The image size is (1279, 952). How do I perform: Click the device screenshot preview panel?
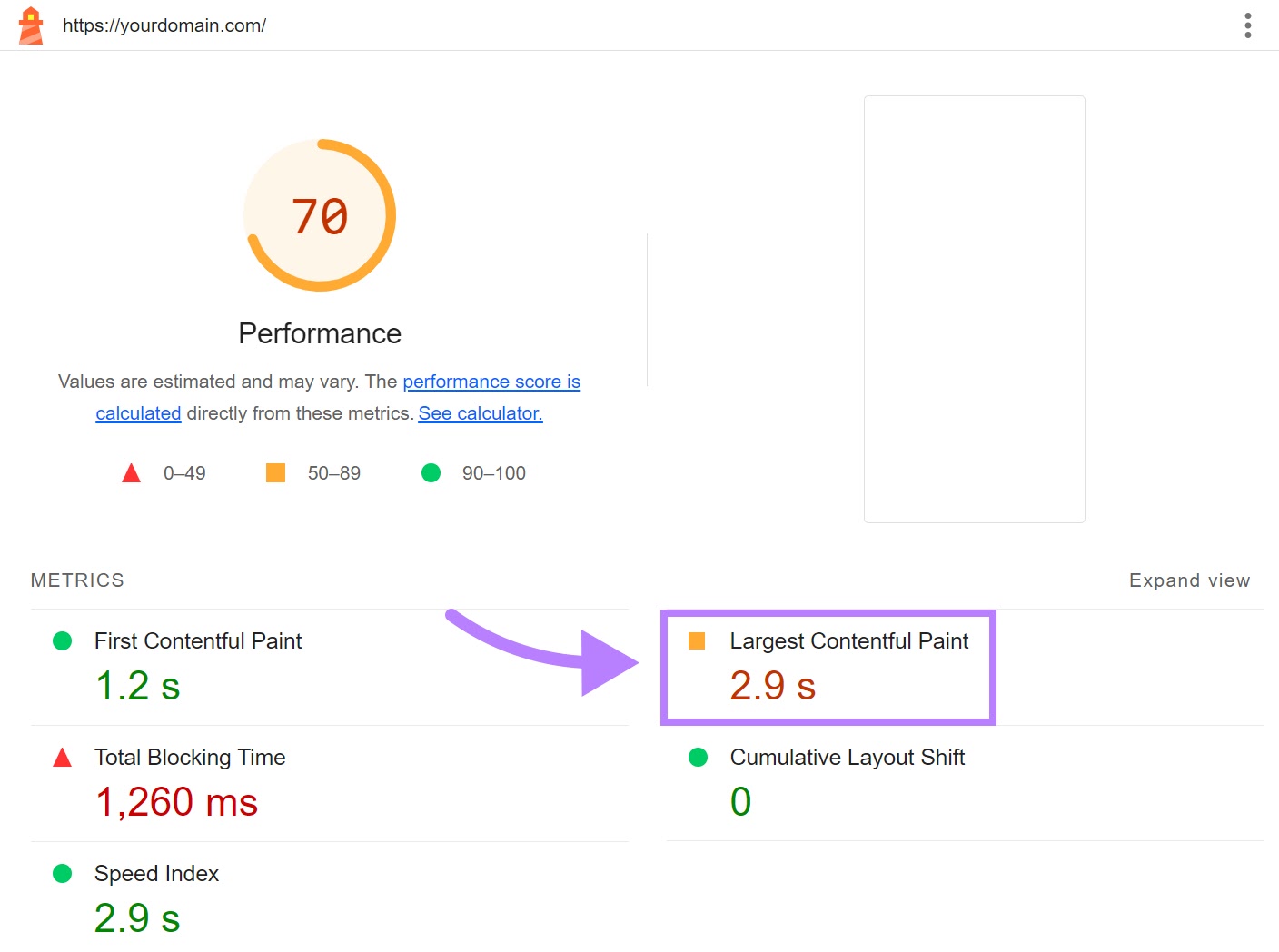coord(974,309)
